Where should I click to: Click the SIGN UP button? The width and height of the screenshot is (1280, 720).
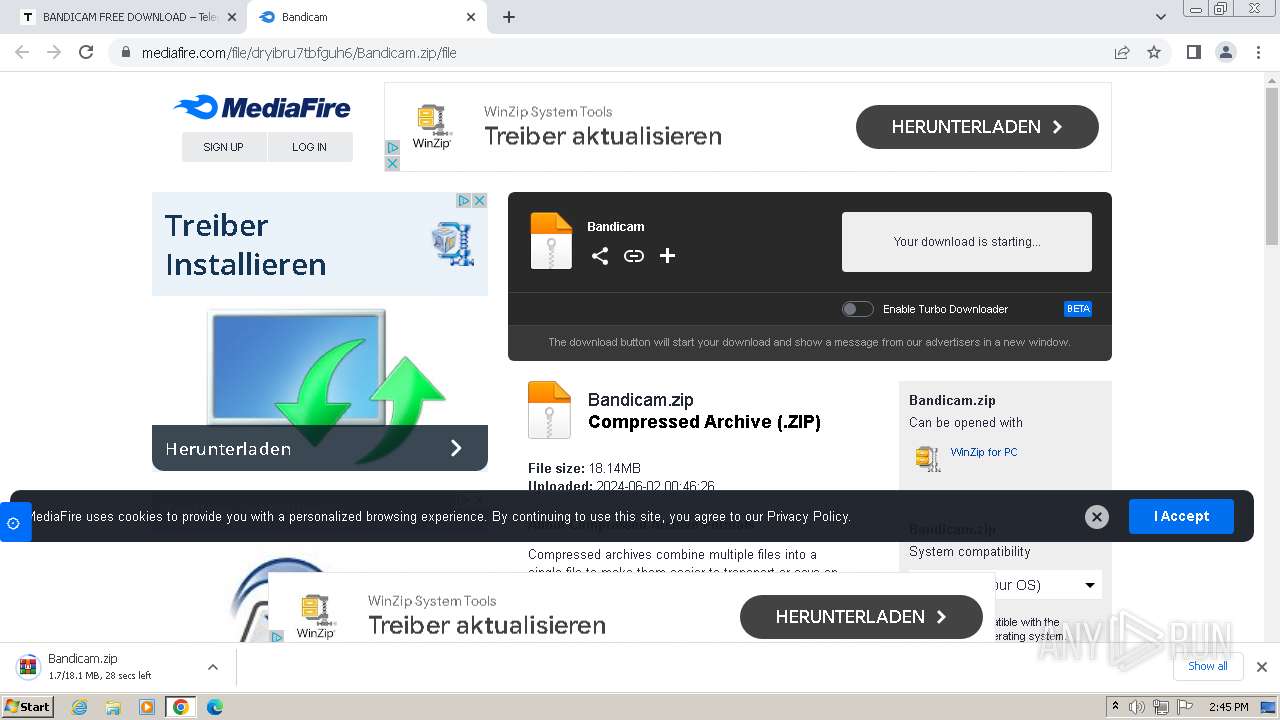coord(223,147)
